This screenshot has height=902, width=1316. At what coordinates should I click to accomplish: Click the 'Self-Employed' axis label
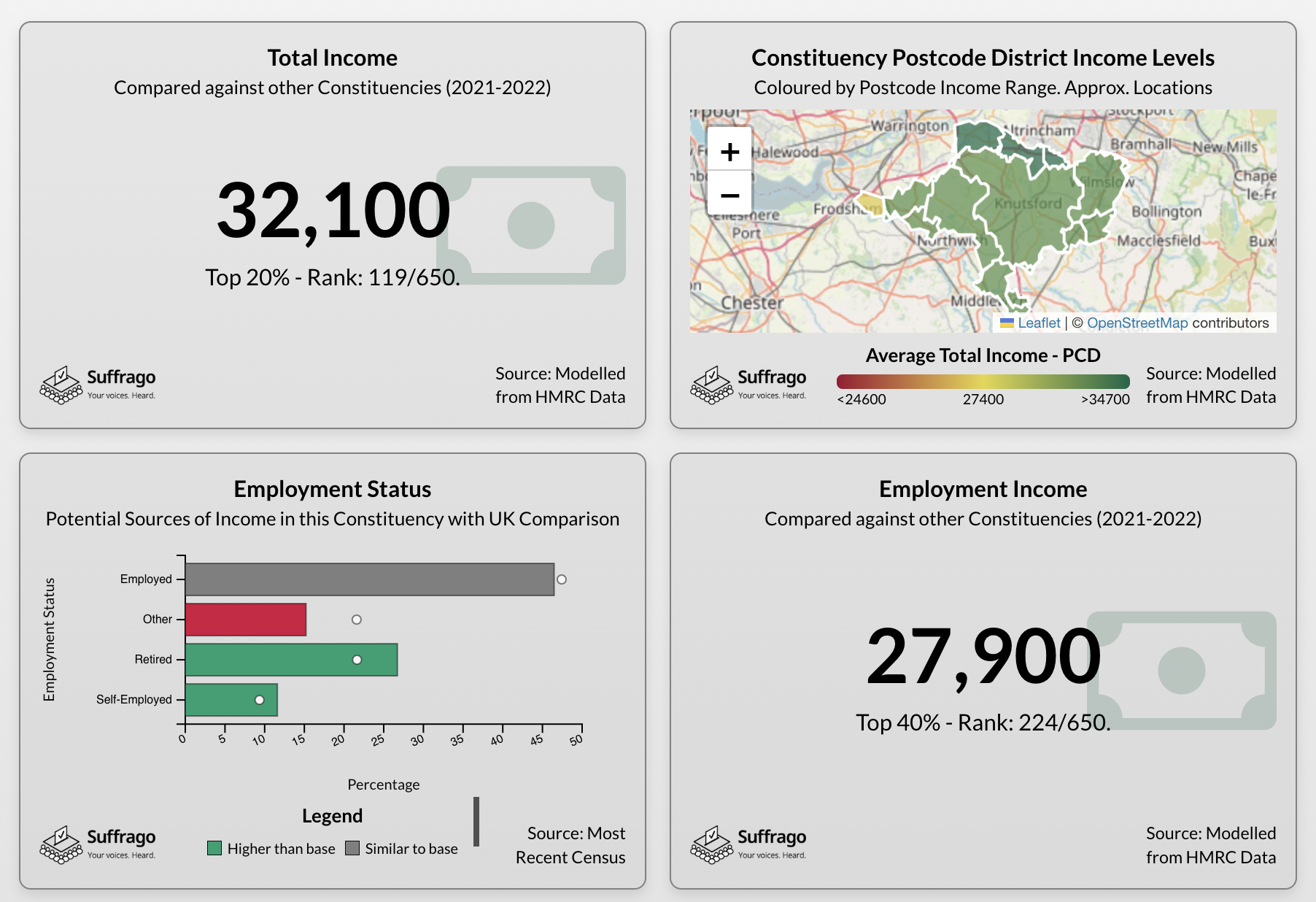134,699
